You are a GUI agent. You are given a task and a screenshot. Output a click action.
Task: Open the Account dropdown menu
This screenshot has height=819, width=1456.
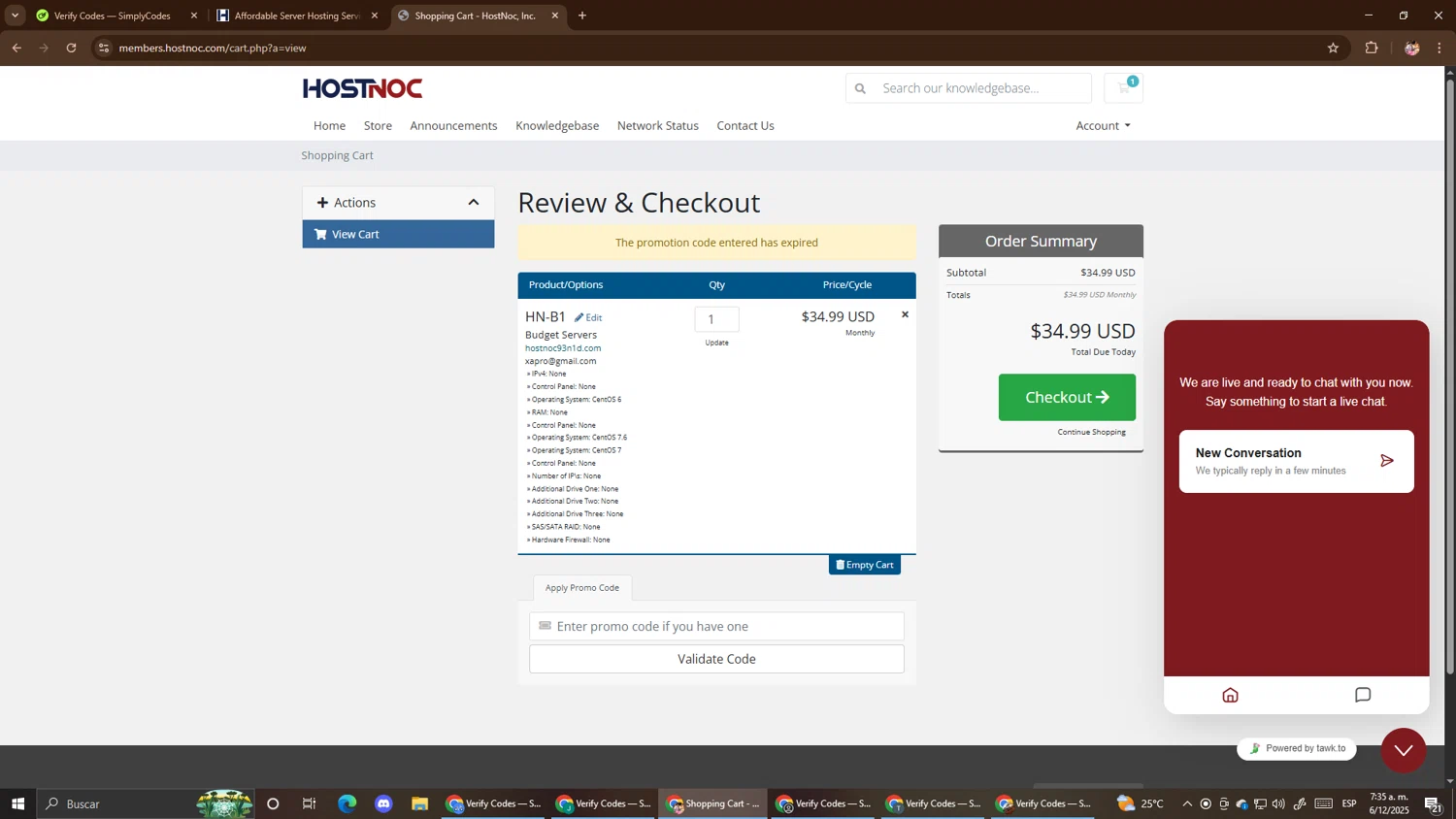click(1103, 125)
